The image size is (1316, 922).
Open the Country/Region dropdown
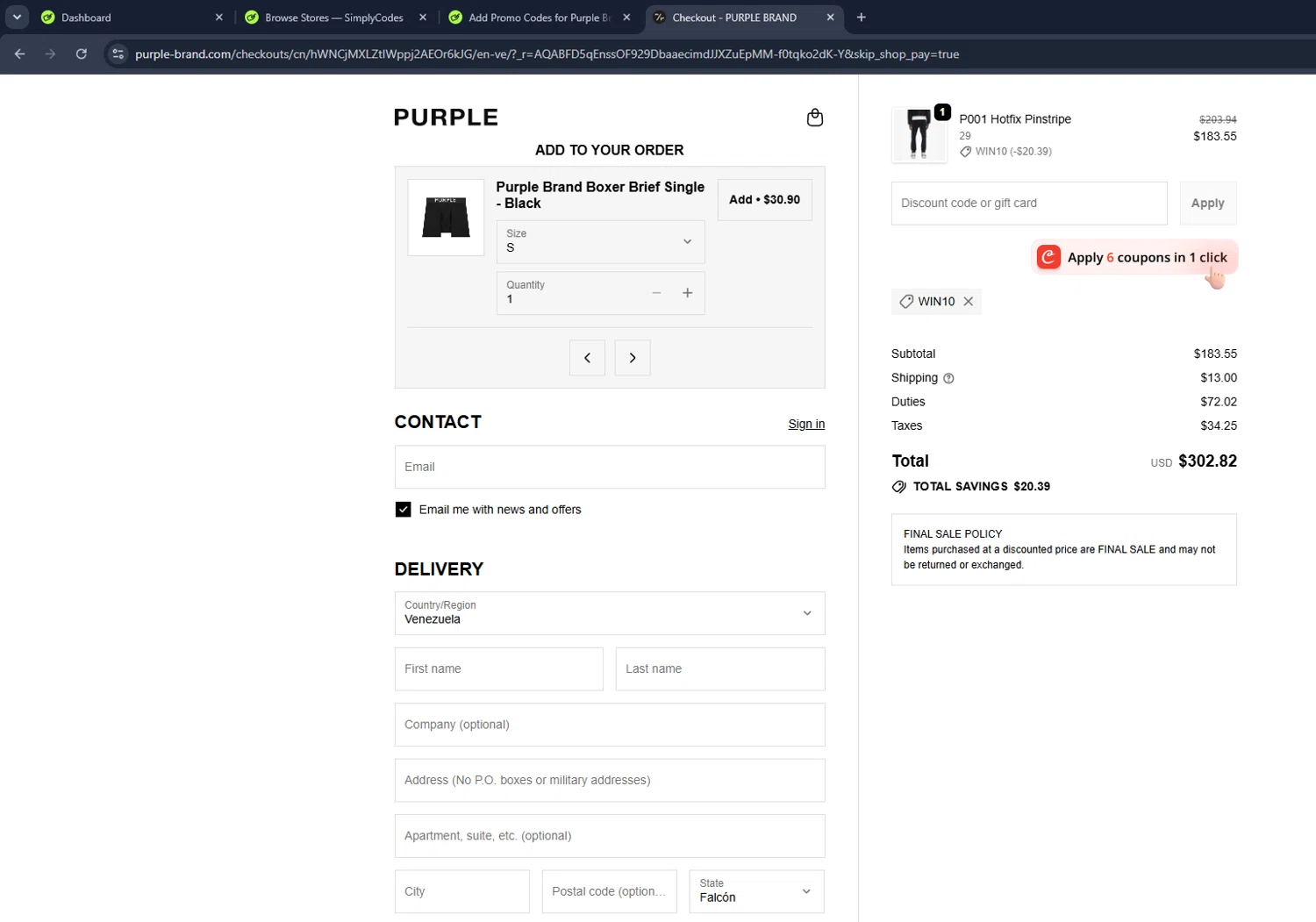[610, 613]
